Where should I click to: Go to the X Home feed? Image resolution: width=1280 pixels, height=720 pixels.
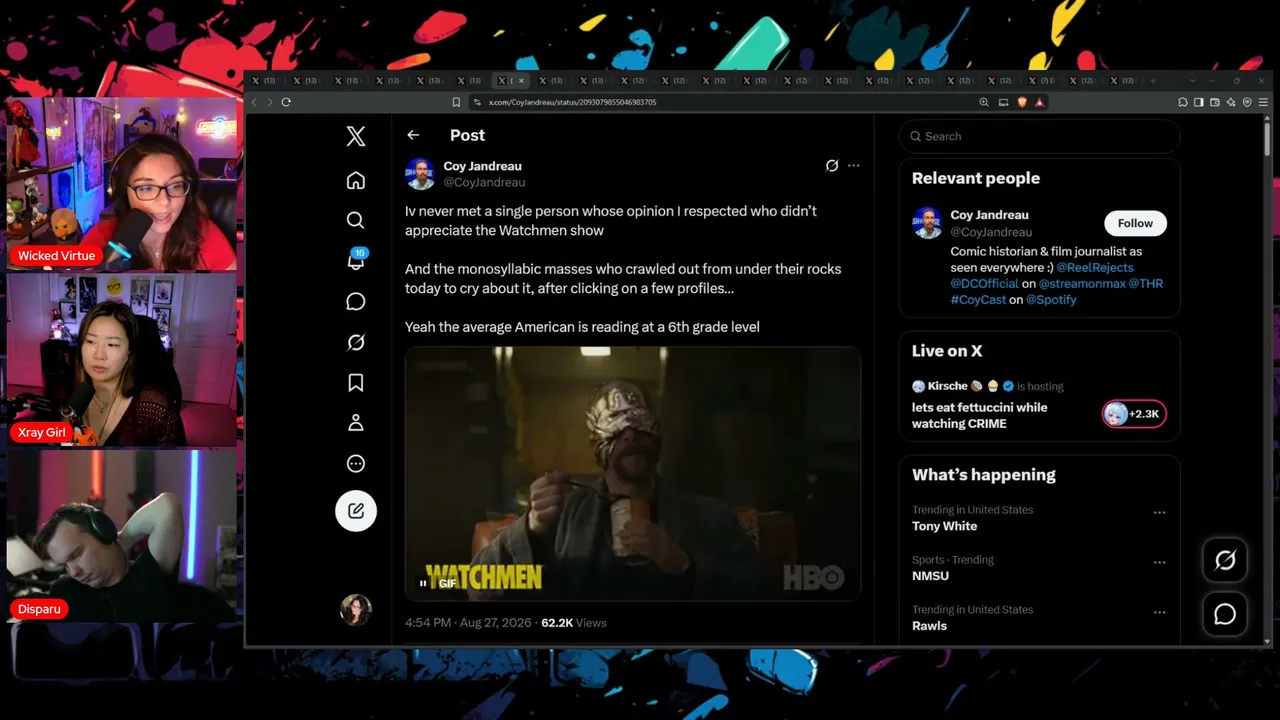(x=356, y=181)
